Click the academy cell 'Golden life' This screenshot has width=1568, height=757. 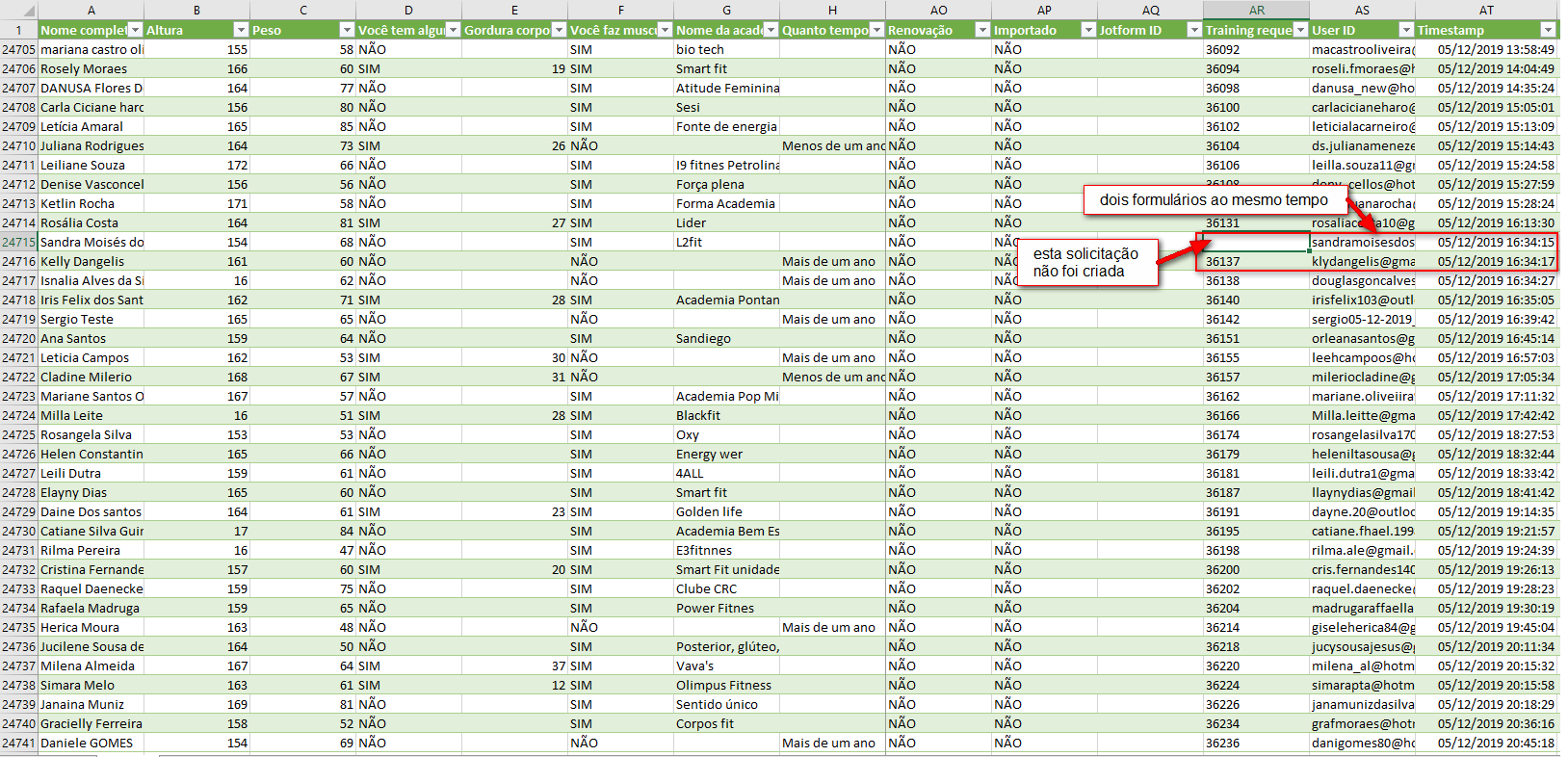(727, 511)
